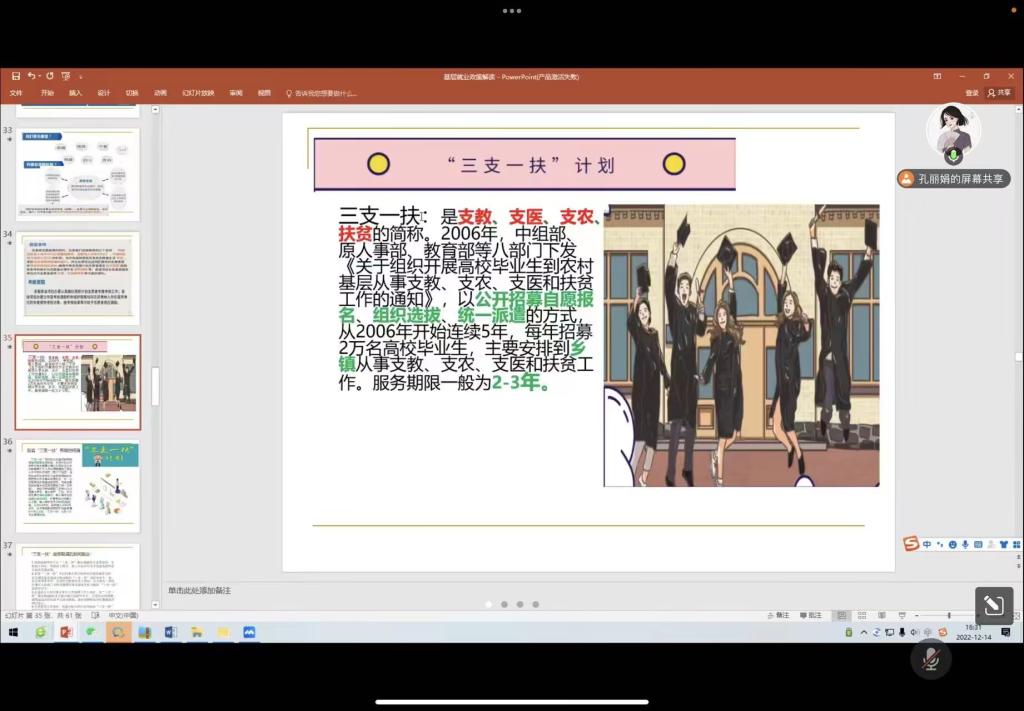The image size is (1024, 711).
Task: Open Word from the Windows taskbar
Action: point(170,632)
